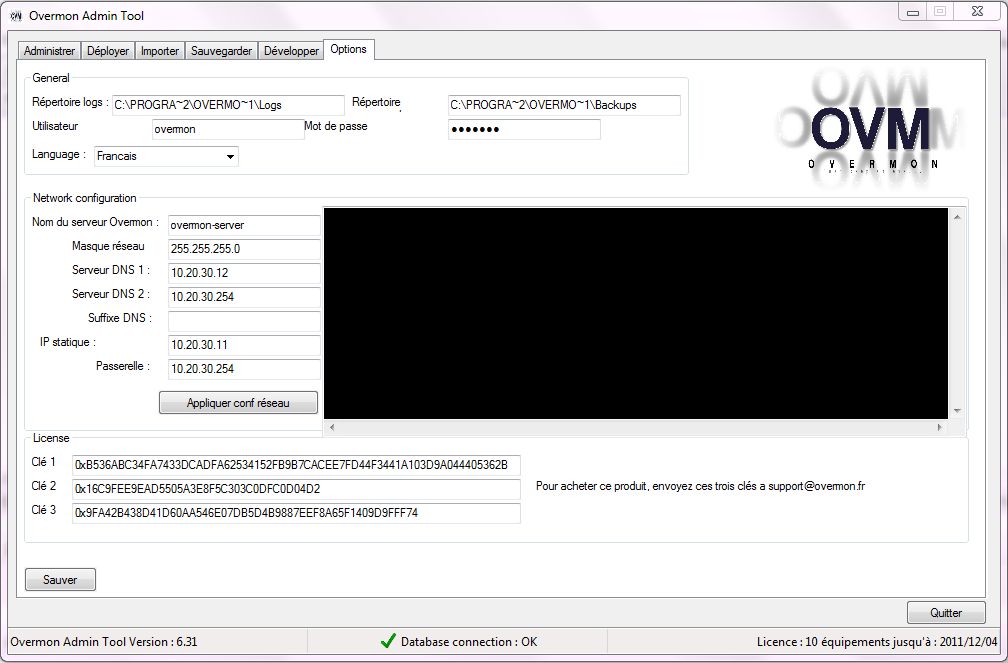Click the Database connection : OK status text

469,642
